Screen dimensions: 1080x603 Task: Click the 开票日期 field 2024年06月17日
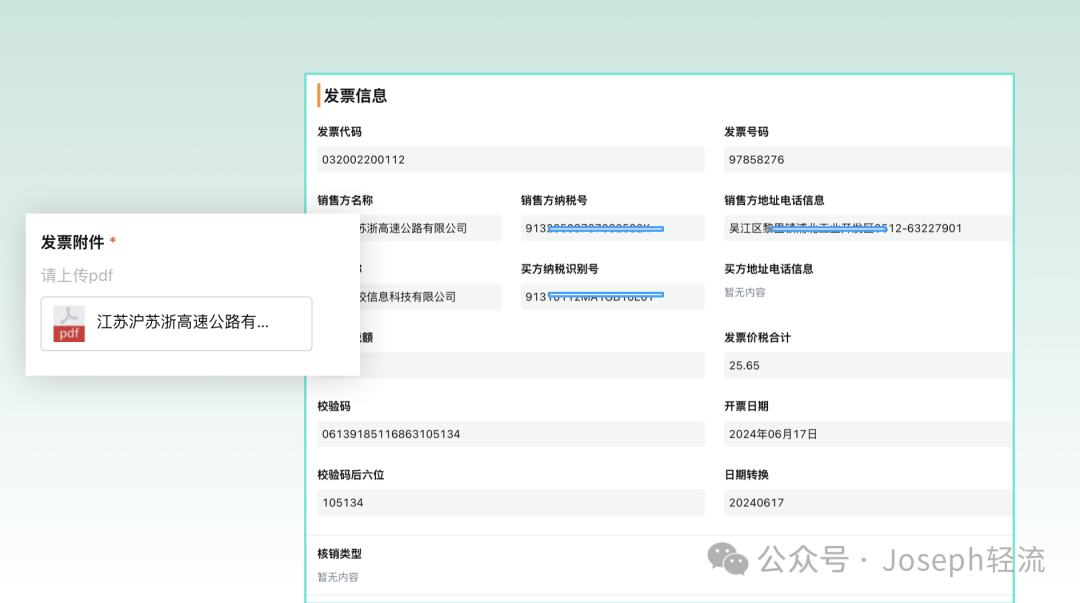pyautogui.click(x=868, y=434)
